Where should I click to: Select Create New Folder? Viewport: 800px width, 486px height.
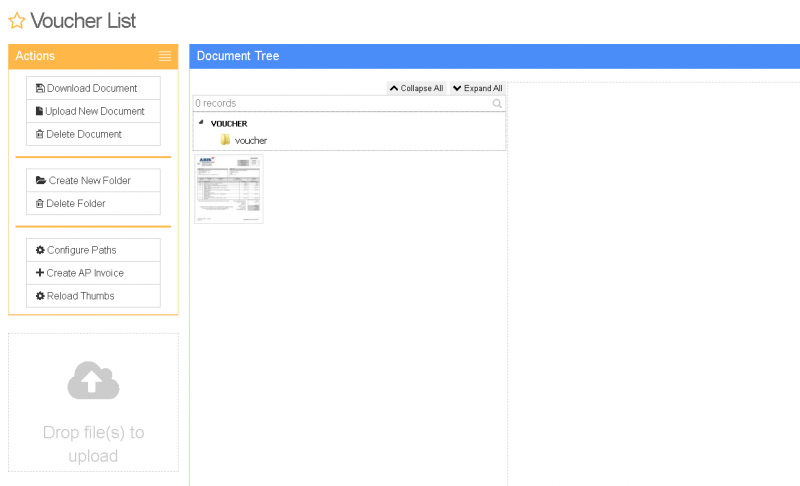pyautogui.click(x=93, y=180)
